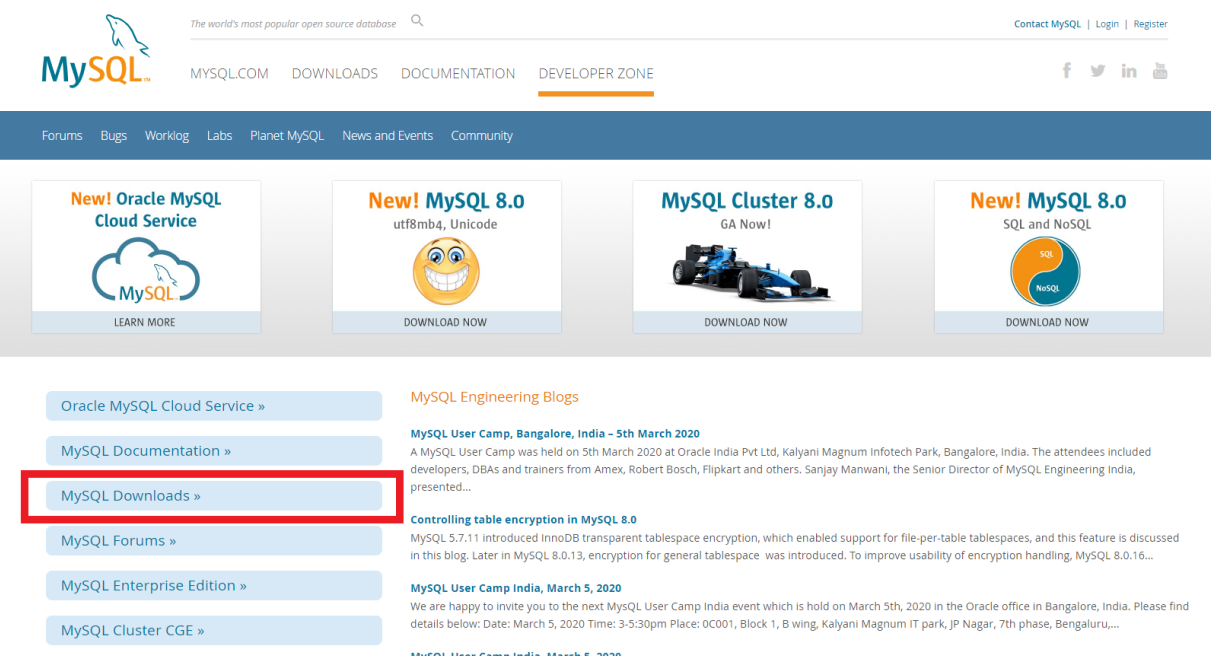Click the Register link
The width and height of the screenshot is (1211, 656).
click(x=1150, y=24)
